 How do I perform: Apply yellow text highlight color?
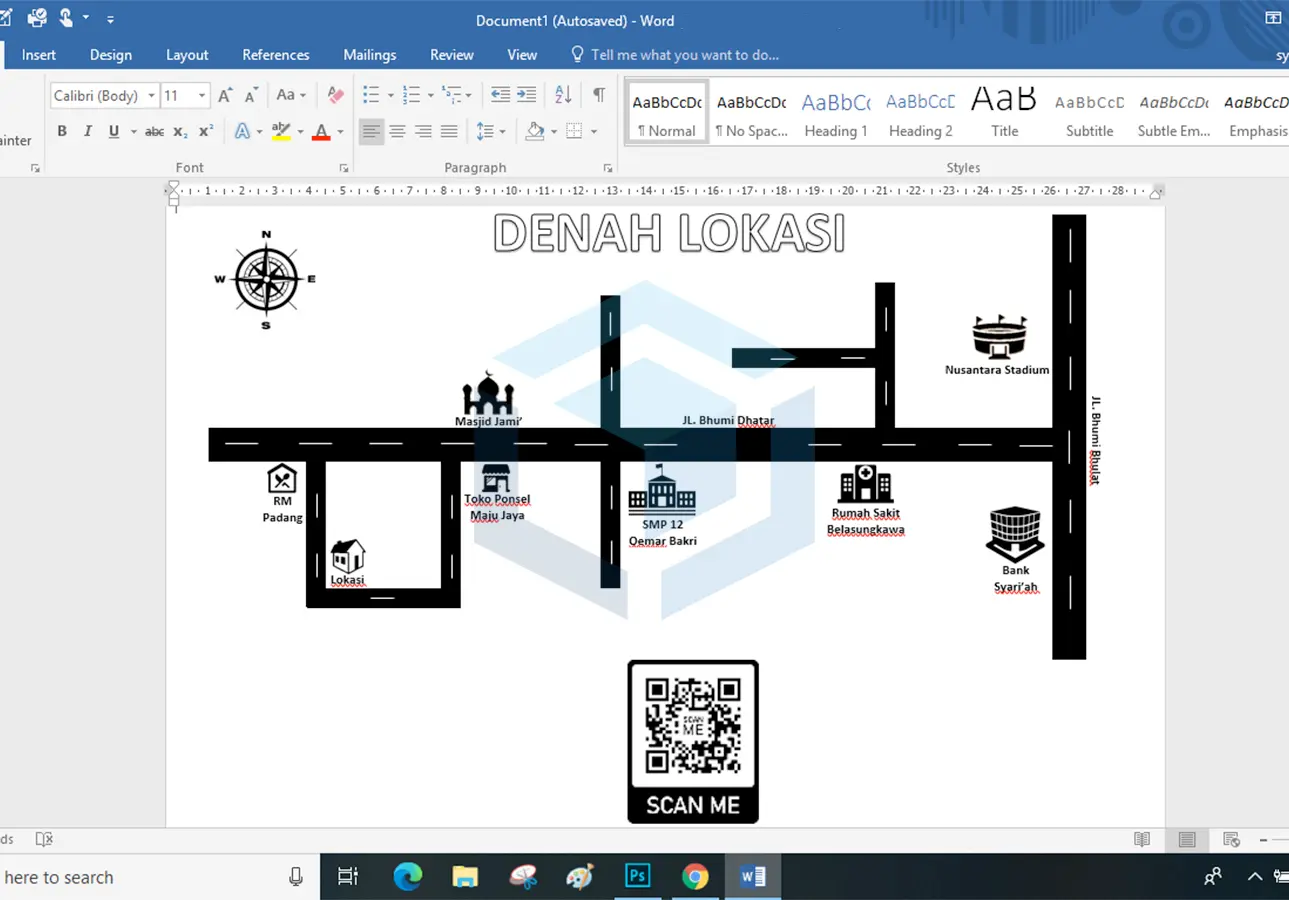[281, 131]
